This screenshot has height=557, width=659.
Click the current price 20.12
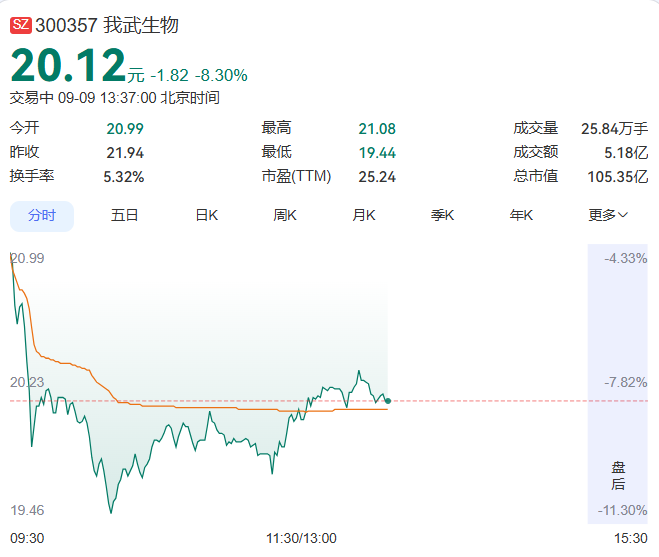(x=68, y=66)
